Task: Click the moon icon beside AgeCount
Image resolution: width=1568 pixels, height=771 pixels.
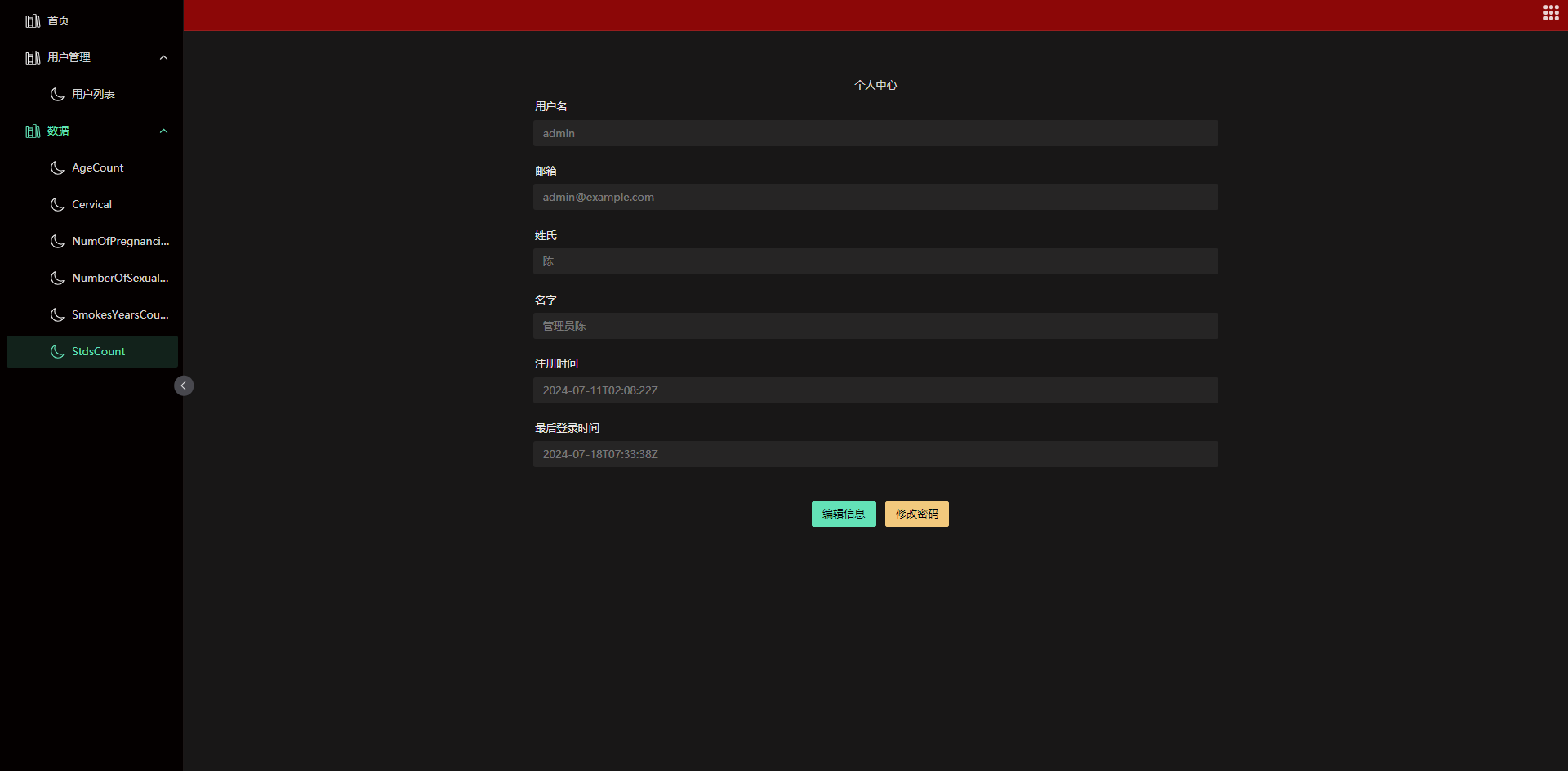Action: pyautogui.click(x=57, y=167)
